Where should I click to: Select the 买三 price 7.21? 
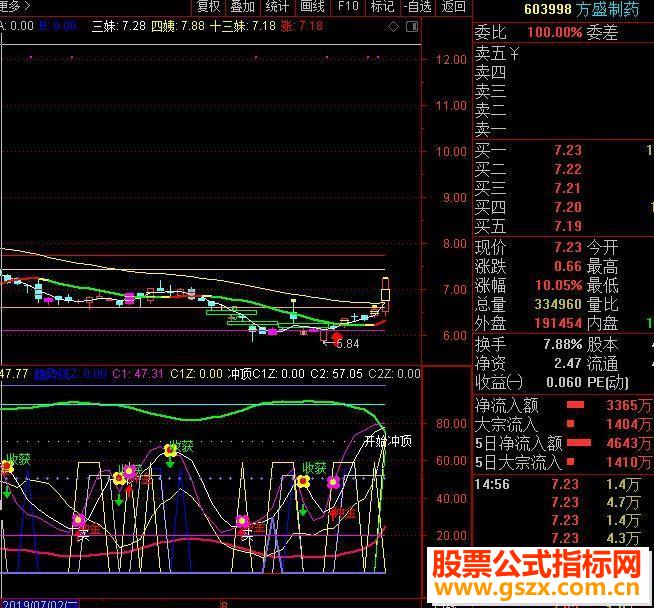[x=568, y=188]
